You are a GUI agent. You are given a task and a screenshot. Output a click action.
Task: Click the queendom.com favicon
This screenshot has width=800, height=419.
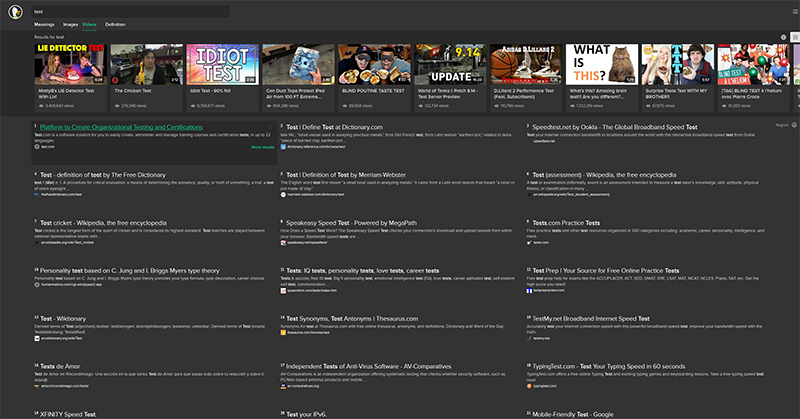click(x=283, y=290)
